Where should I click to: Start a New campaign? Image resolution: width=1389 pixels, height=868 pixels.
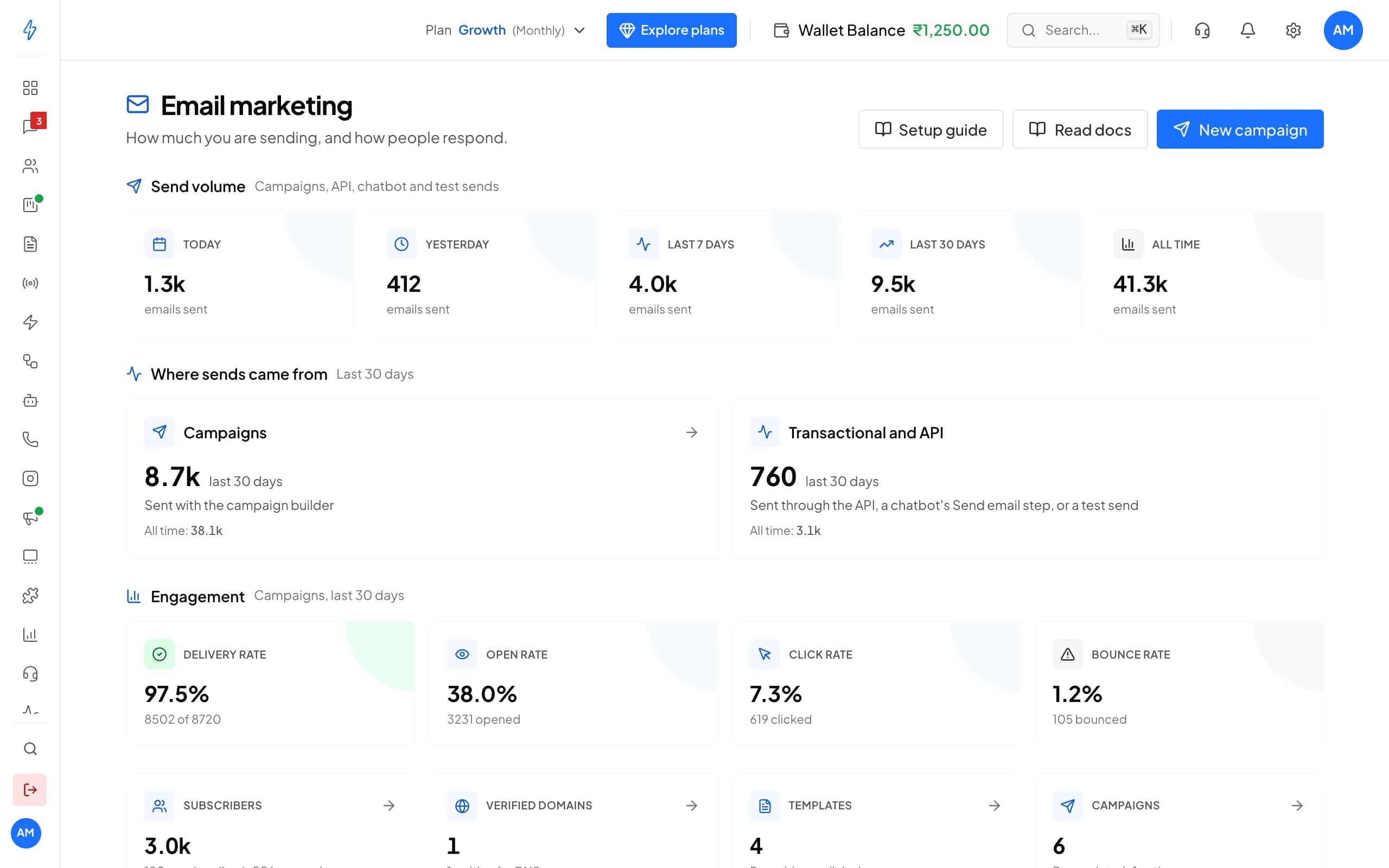1240,129
